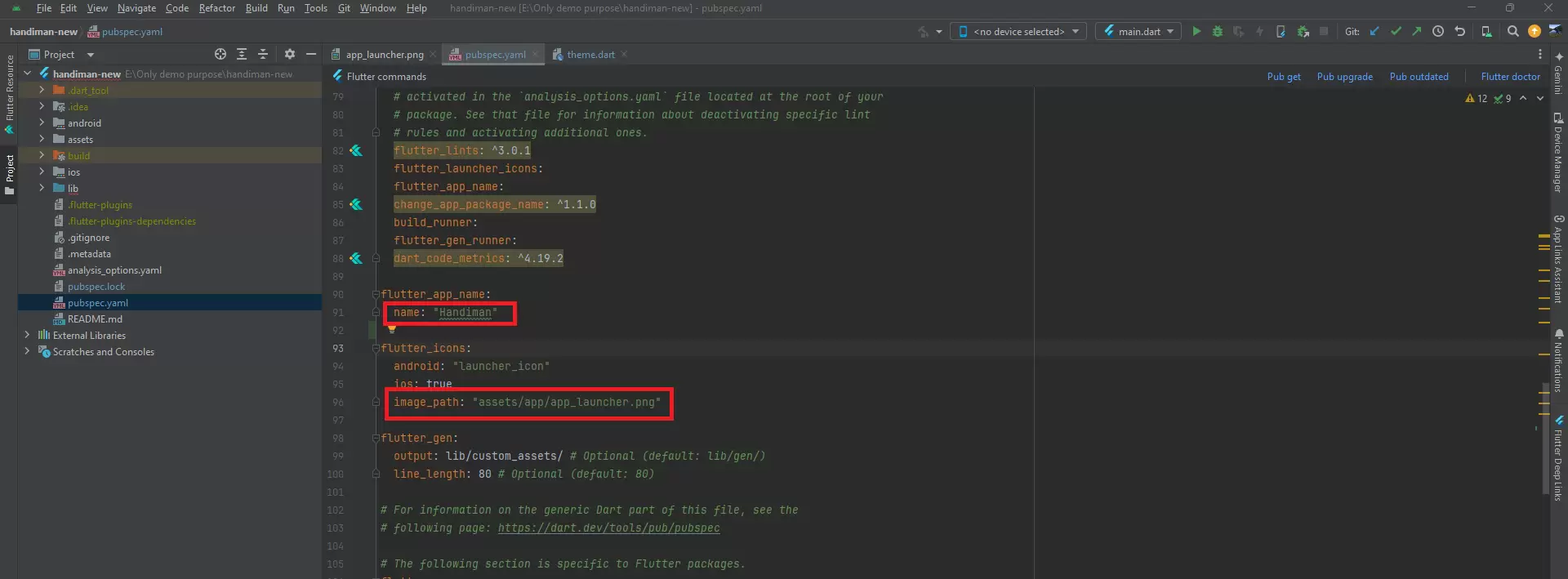The image size is (1568, 579).
Task: Open the File menu
Action: pos(44,8)
